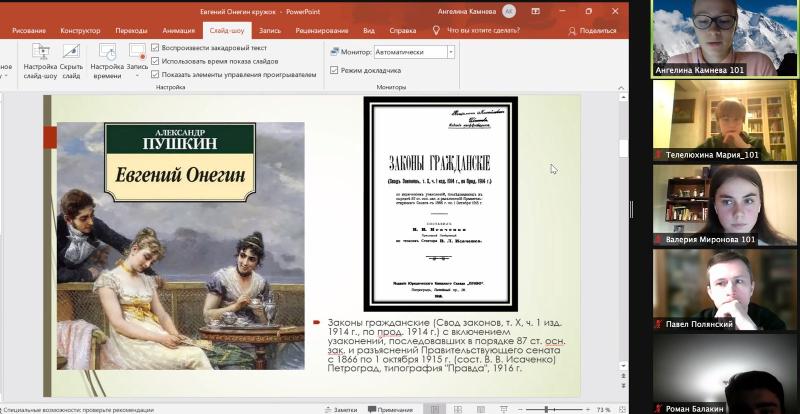The width and height of the screenshot is (800, 414).
Task: Click the video panel divider handle
Action: [632, 209]
